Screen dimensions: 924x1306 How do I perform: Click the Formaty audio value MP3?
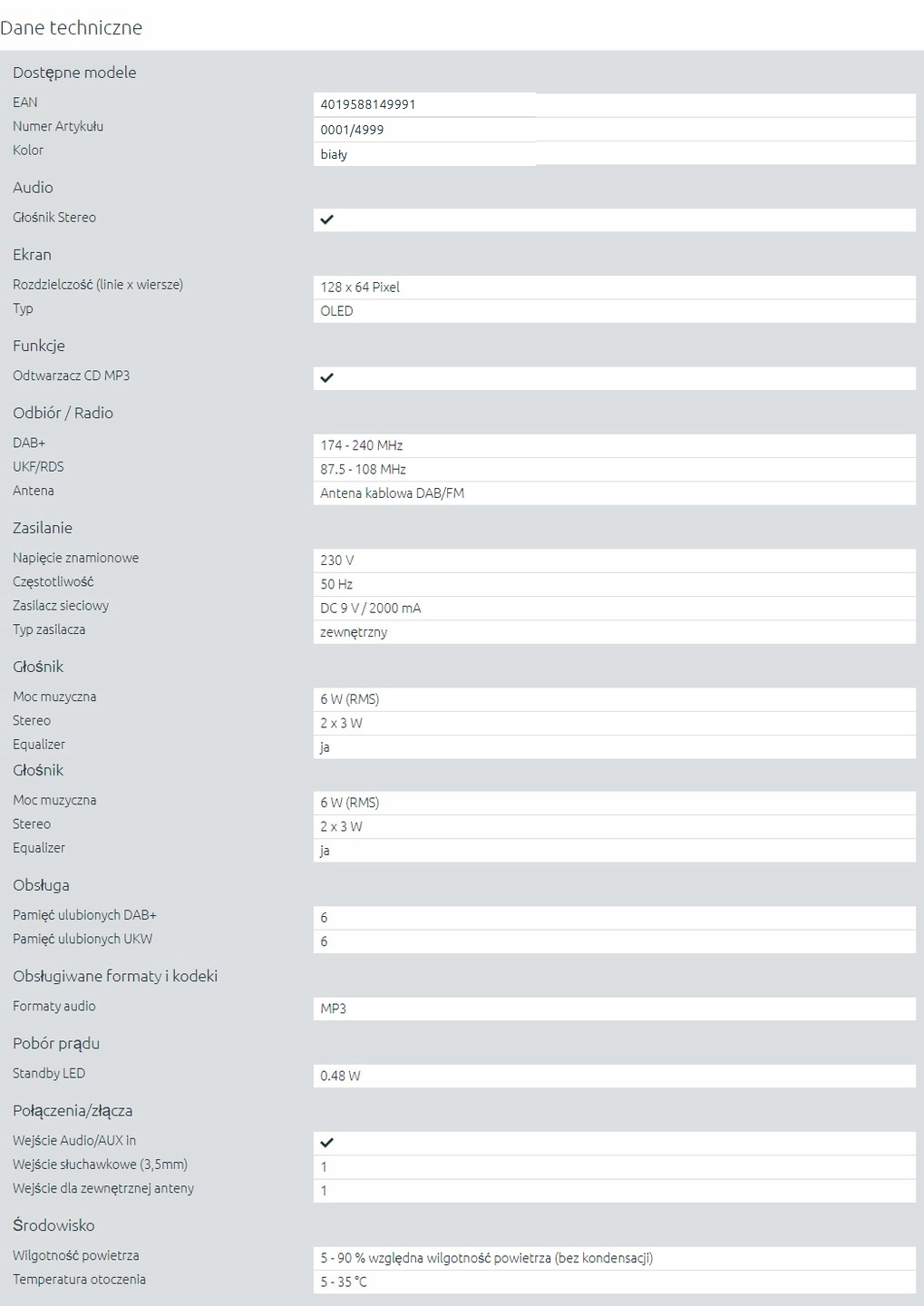pos(333,1009)
